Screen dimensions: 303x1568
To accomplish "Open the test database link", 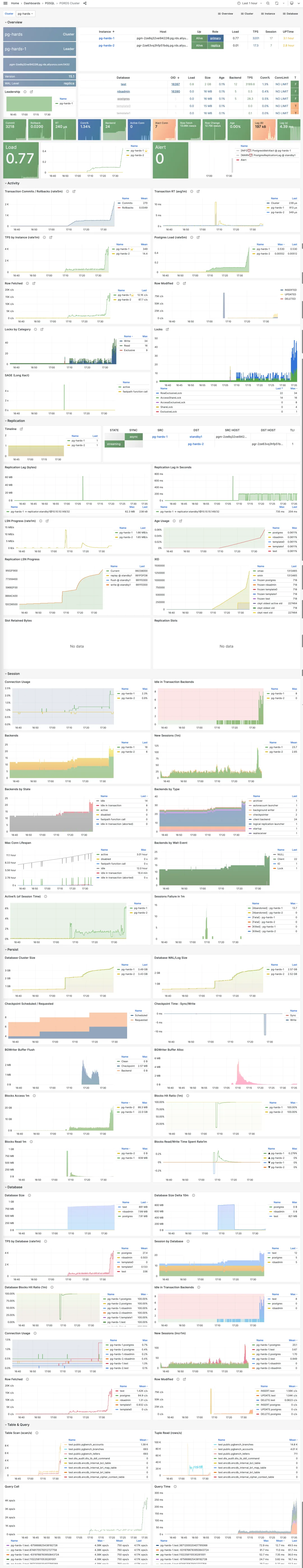I will tap(123, 84).
